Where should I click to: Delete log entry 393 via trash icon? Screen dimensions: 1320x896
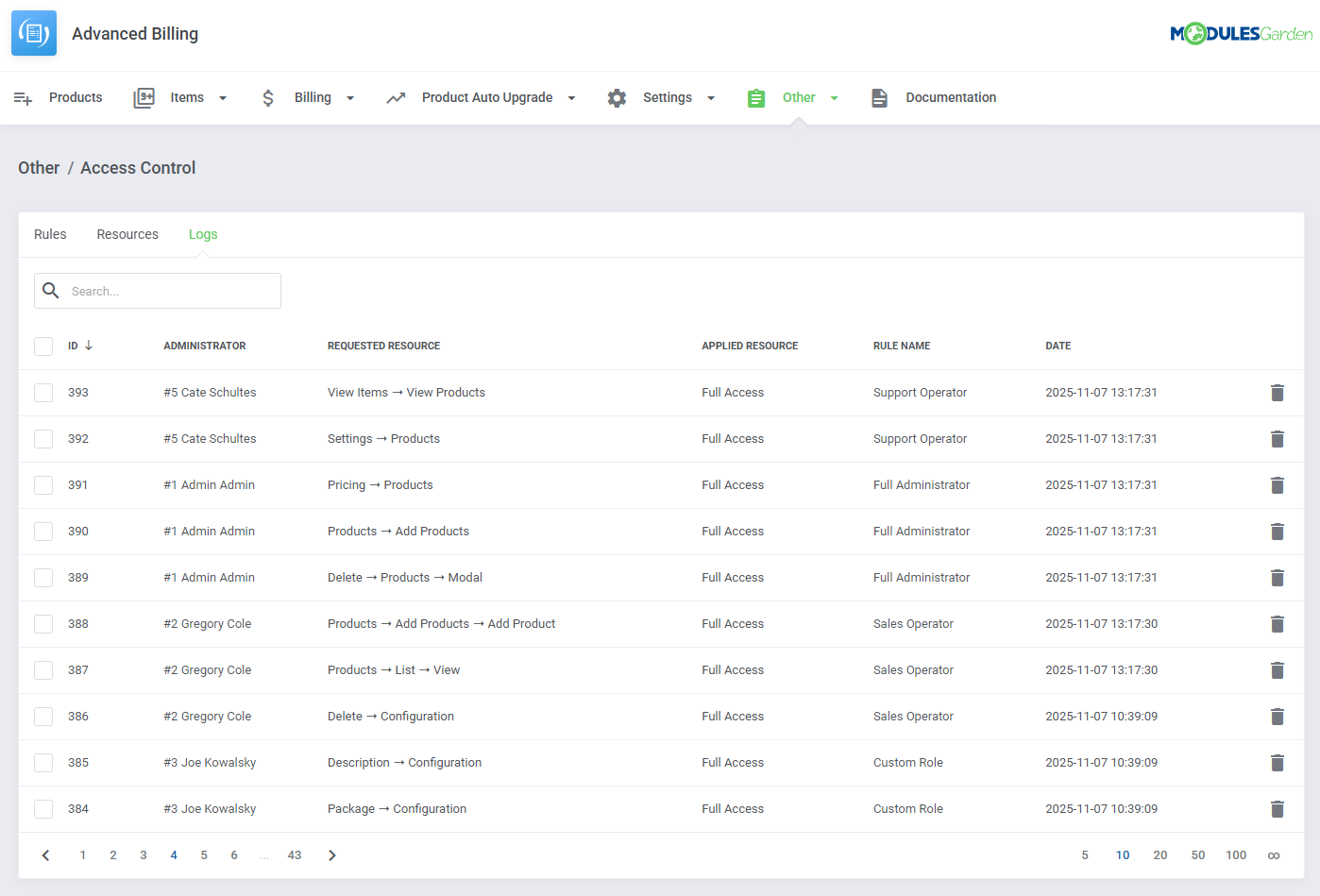point(1278,392)
